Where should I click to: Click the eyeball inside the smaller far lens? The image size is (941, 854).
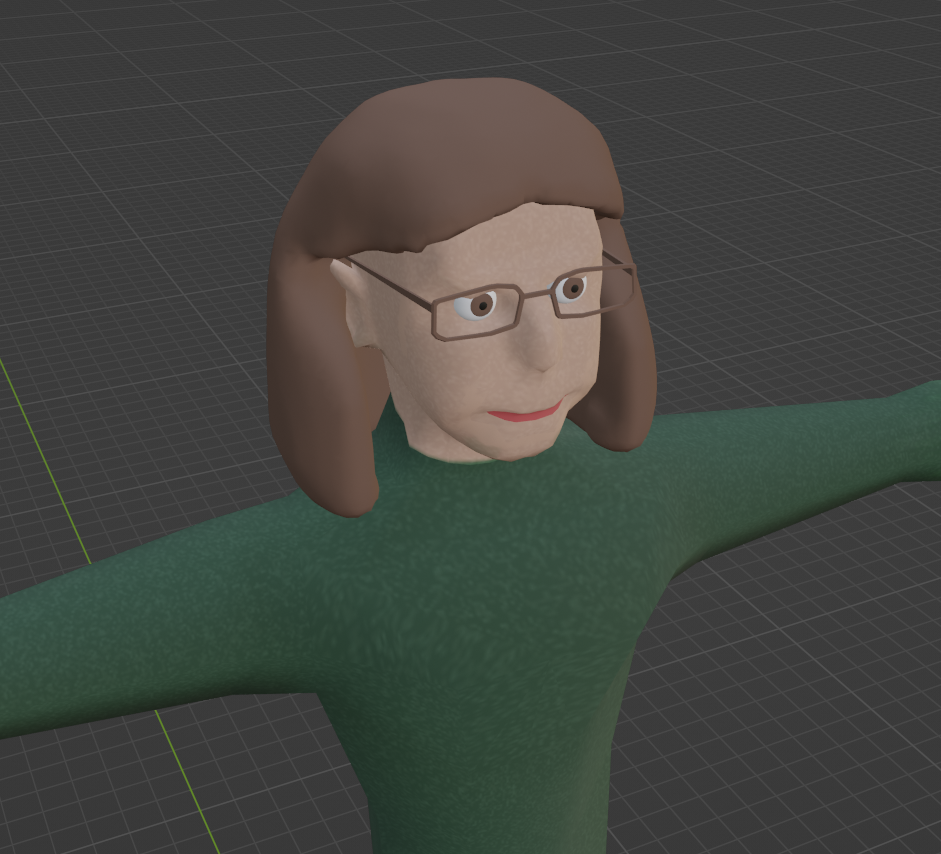571,288
